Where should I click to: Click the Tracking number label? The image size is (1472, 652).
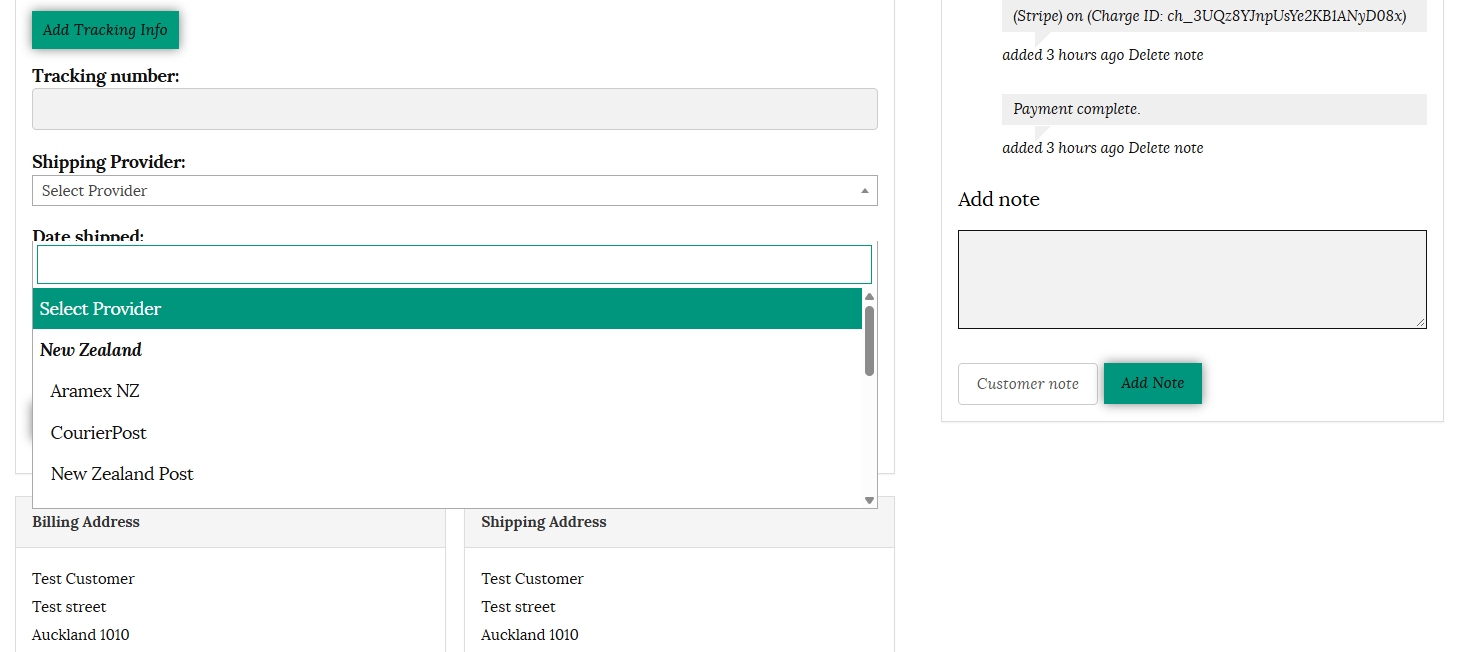[x=106, y=76]
